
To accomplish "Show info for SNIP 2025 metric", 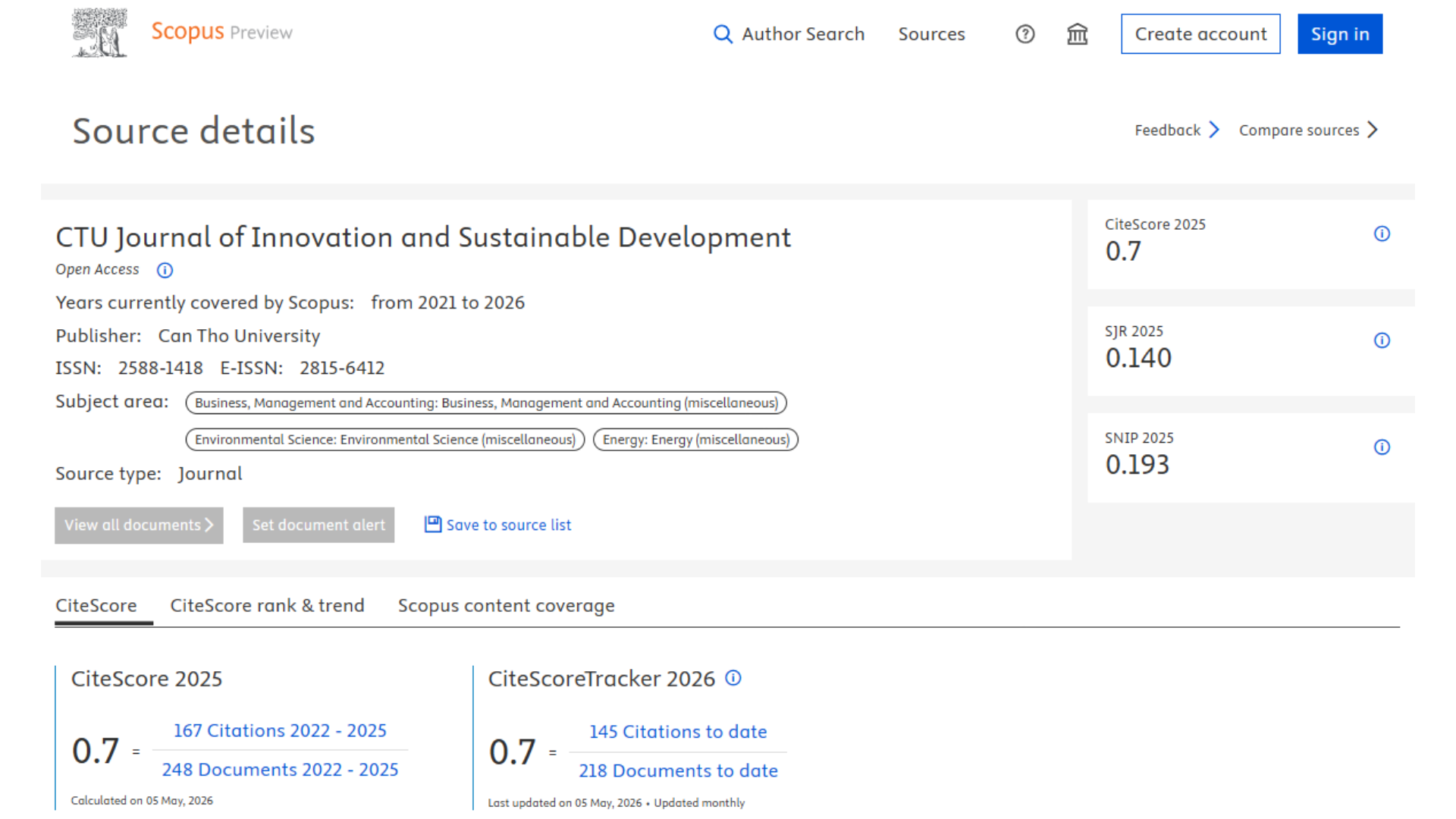I will (x=1382, y=447).
